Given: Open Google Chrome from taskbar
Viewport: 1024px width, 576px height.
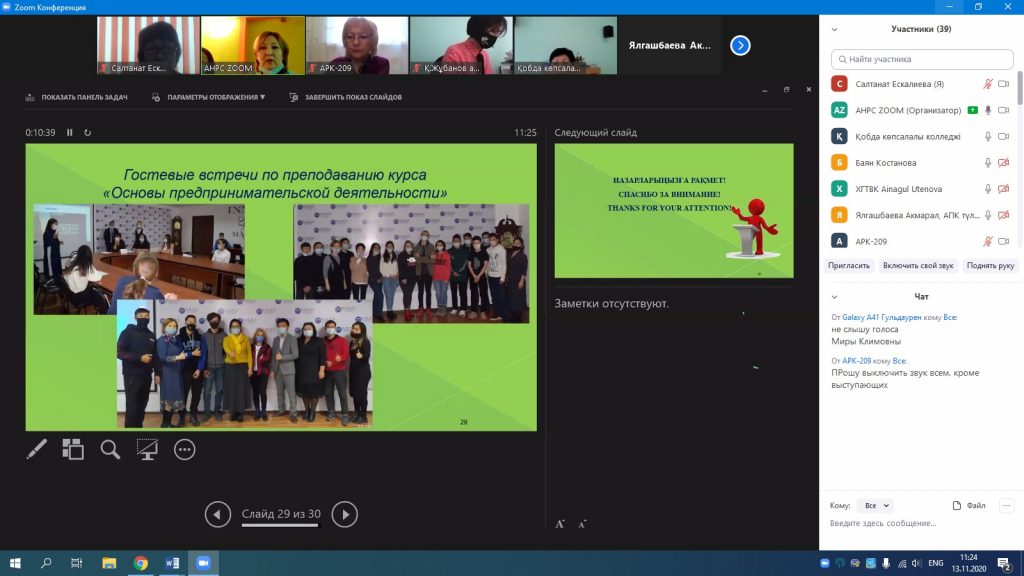Looking at the screenshot, I should (x=140, y=563).
